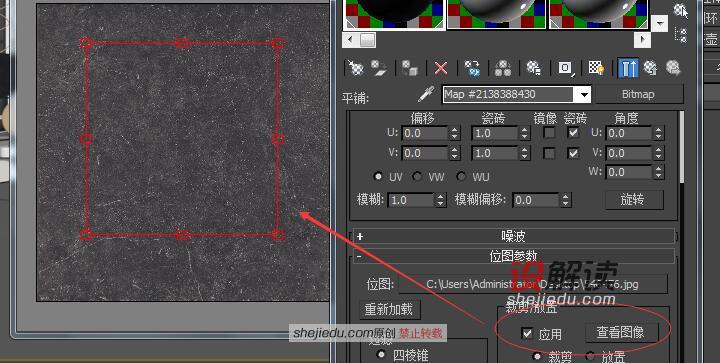Image resolution: width=720 pixels, height=363 pixels.
Task: Toggle the Show End Result icon
Action: (628, 68)
